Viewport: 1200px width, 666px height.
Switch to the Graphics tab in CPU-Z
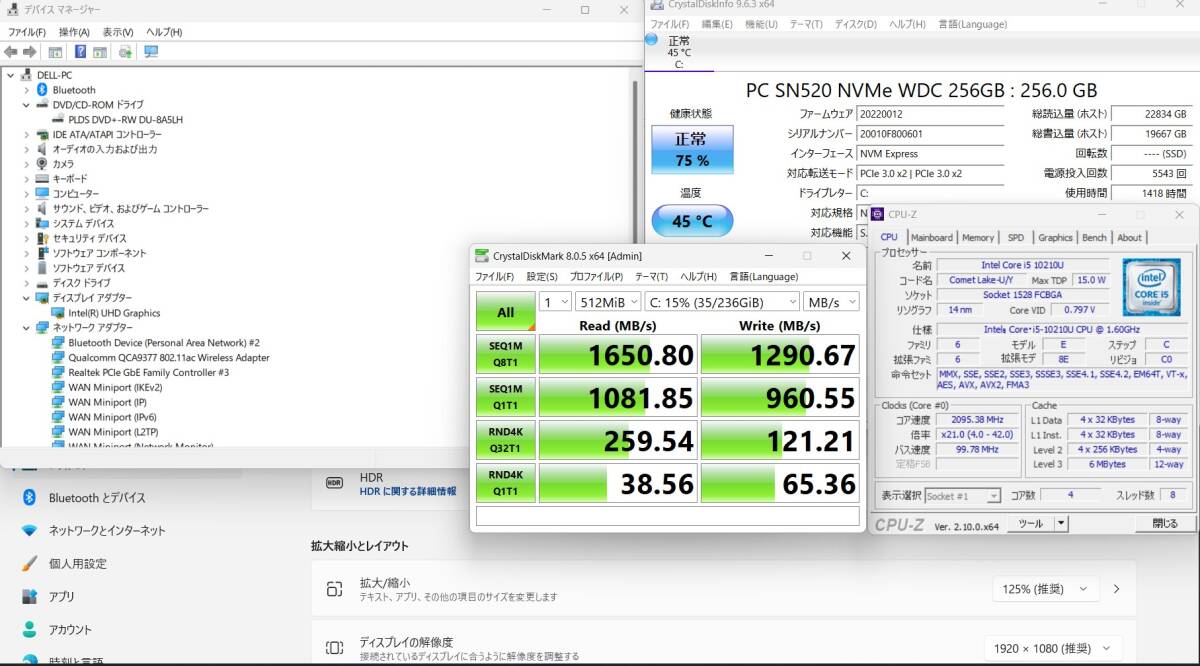pos(1055,238)
